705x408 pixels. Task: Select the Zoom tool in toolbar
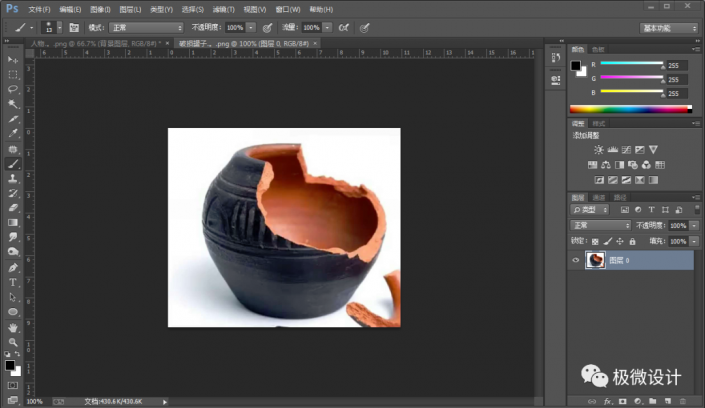click(x=13, y=342)
